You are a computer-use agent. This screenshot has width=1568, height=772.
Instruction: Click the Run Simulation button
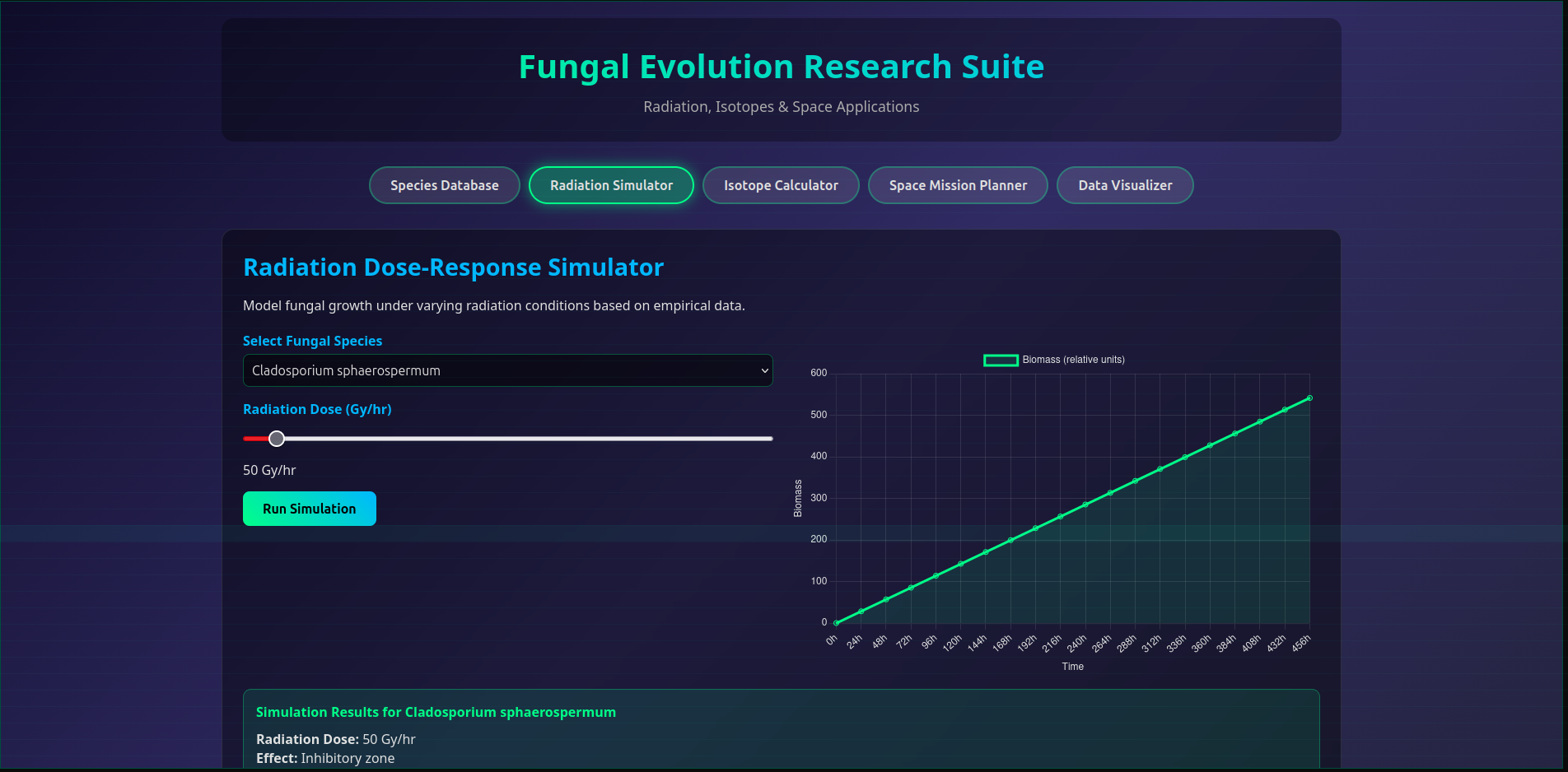(309, 509)
